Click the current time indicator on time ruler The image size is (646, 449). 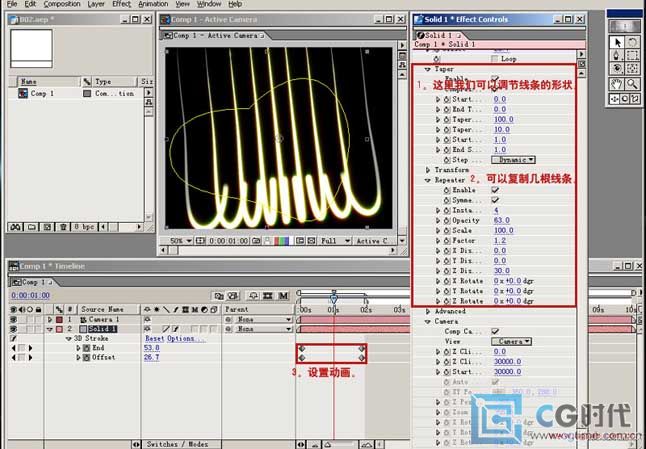[334, 297]
